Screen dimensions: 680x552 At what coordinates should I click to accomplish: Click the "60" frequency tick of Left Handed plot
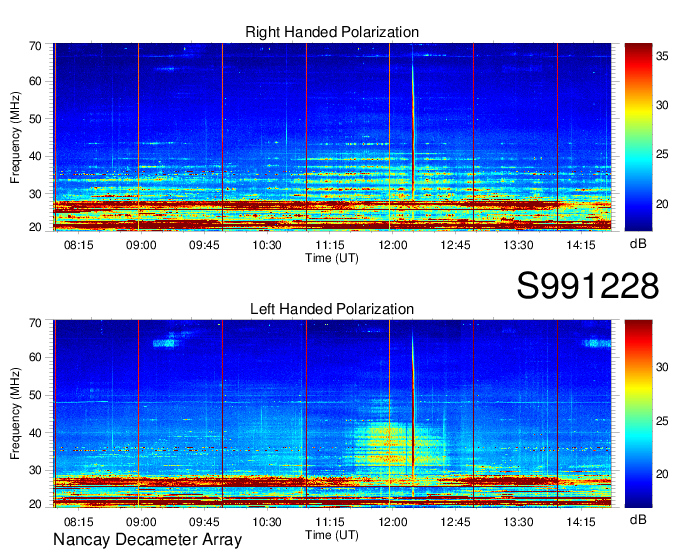coord(36,358)
